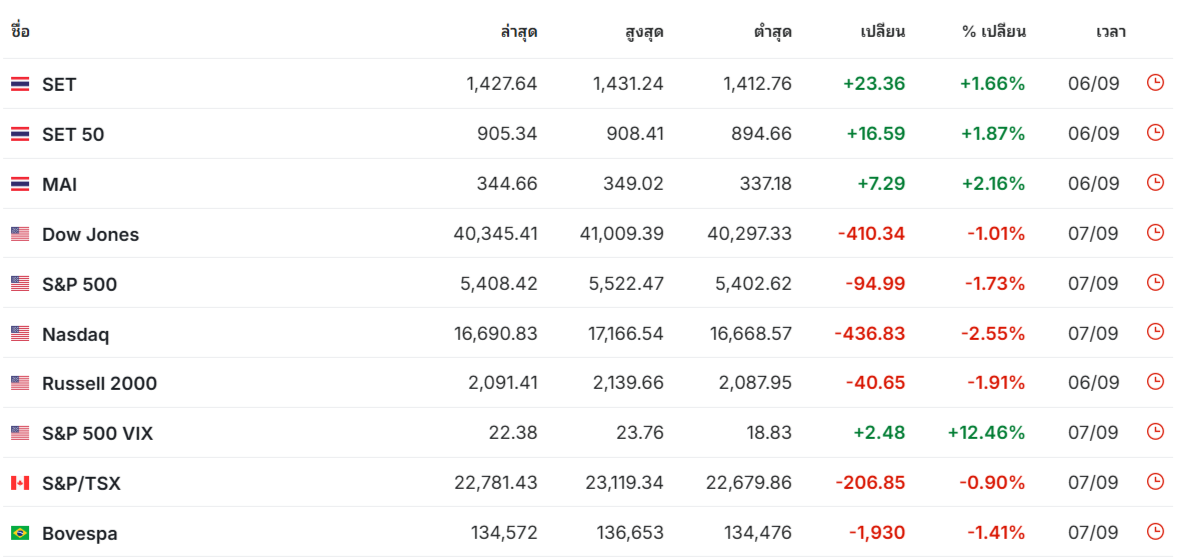The width and height of the screenshot is (1185, 560).
Task: Open the Russell 2000 link
Action: point(100,384)
